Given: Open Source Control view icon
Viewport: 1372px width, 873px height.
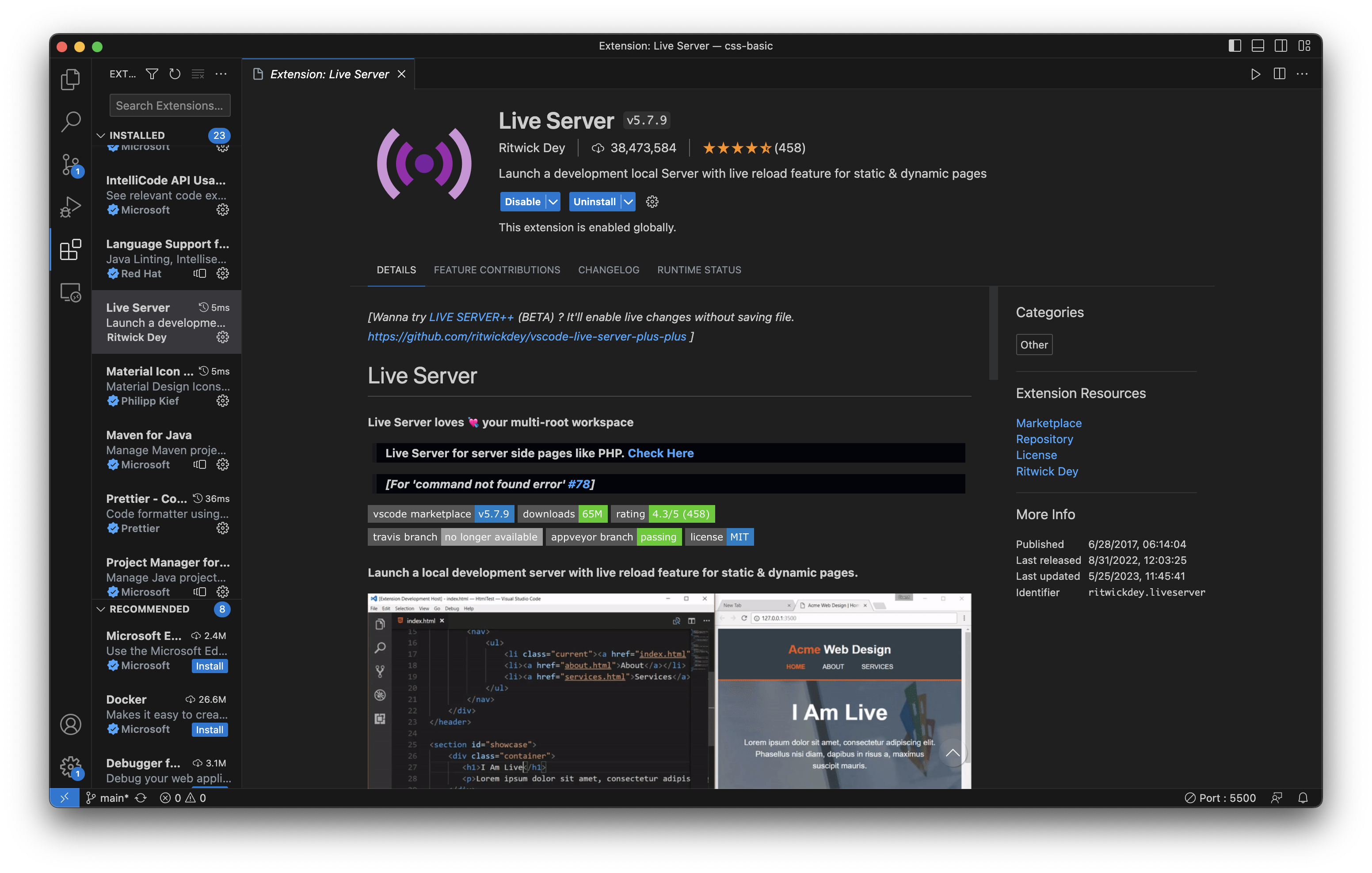Looking at the screenshot, I should (x=71, y=164).
